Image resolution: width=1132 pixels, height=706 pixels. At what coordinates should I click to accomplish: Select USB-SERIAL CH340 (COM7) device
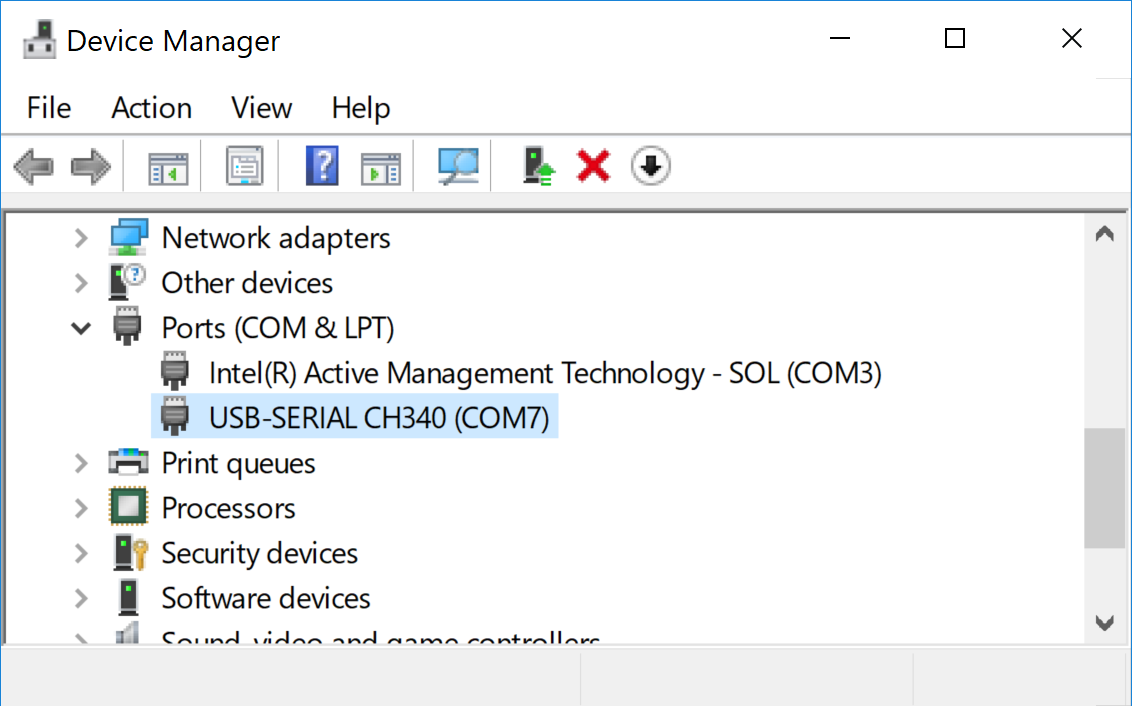point(379,418)
